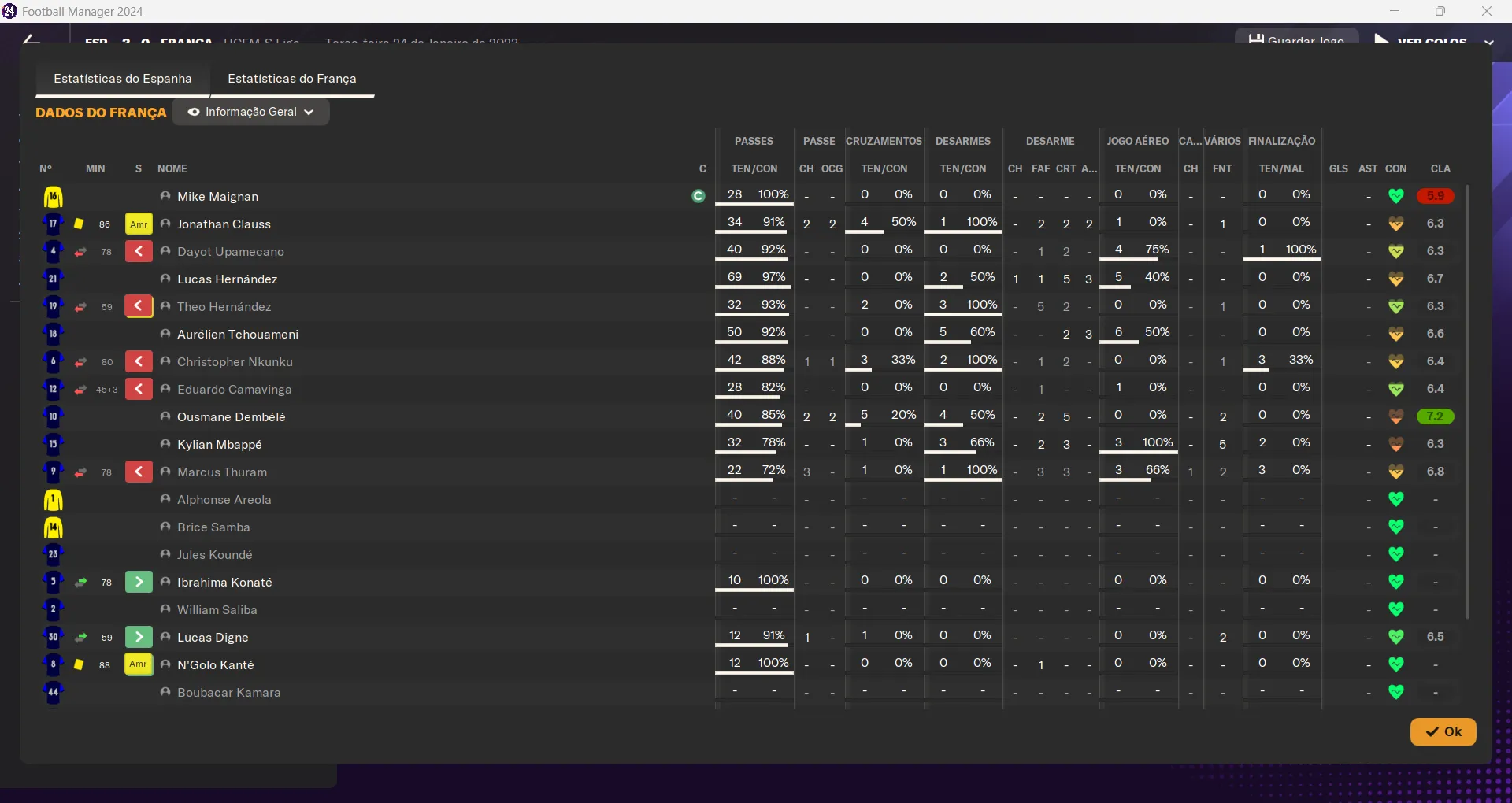Open Lucas Hernández's player name link

coord(228,279)
